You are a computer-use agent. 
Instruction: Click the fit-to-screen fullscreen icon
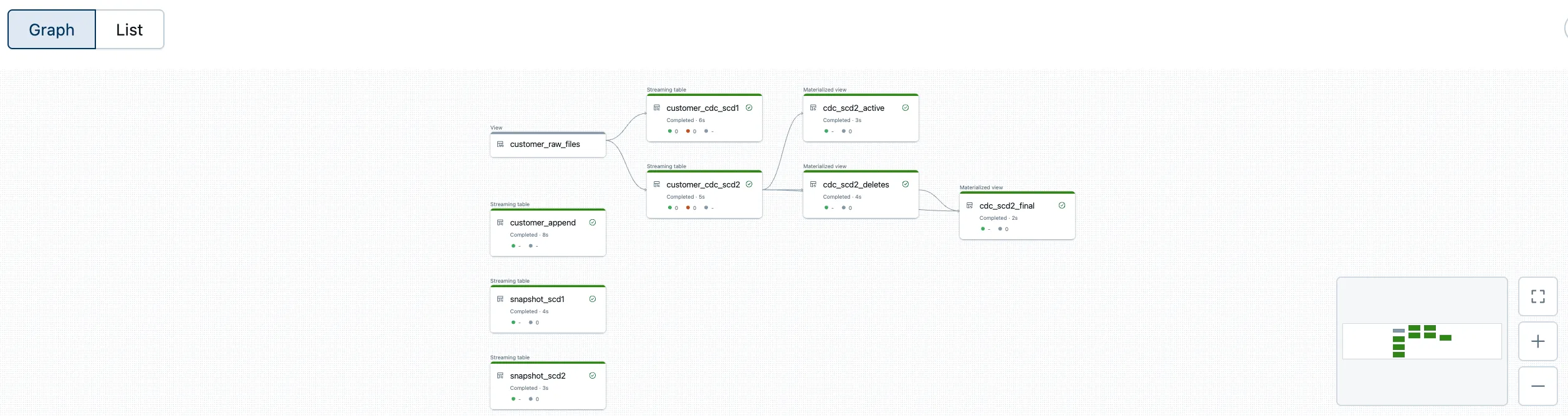pyautogui.click(x=1537, y=296)
